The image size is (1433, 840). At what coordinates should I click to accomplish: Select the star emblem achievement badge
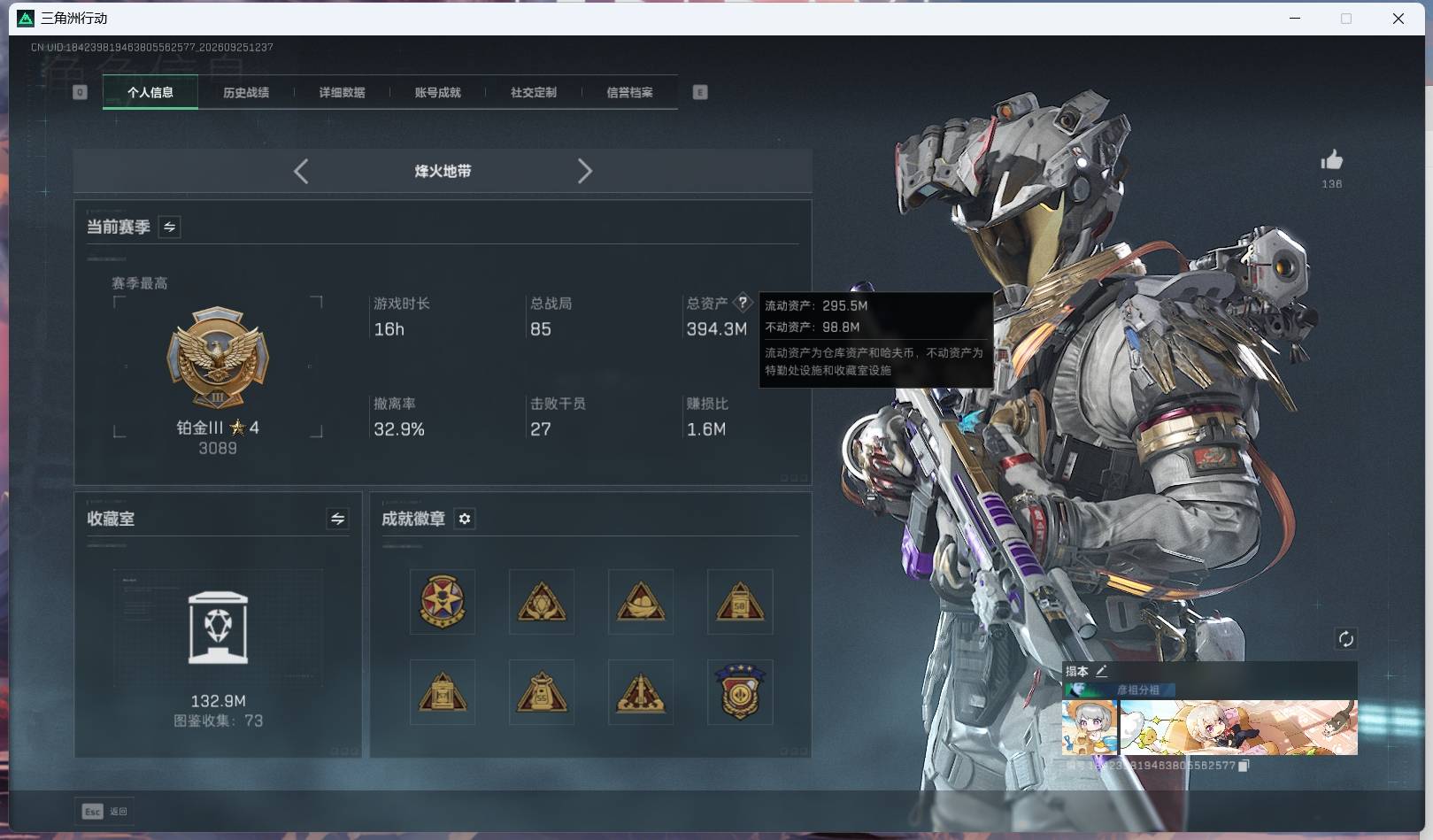(x=442, y=602)
